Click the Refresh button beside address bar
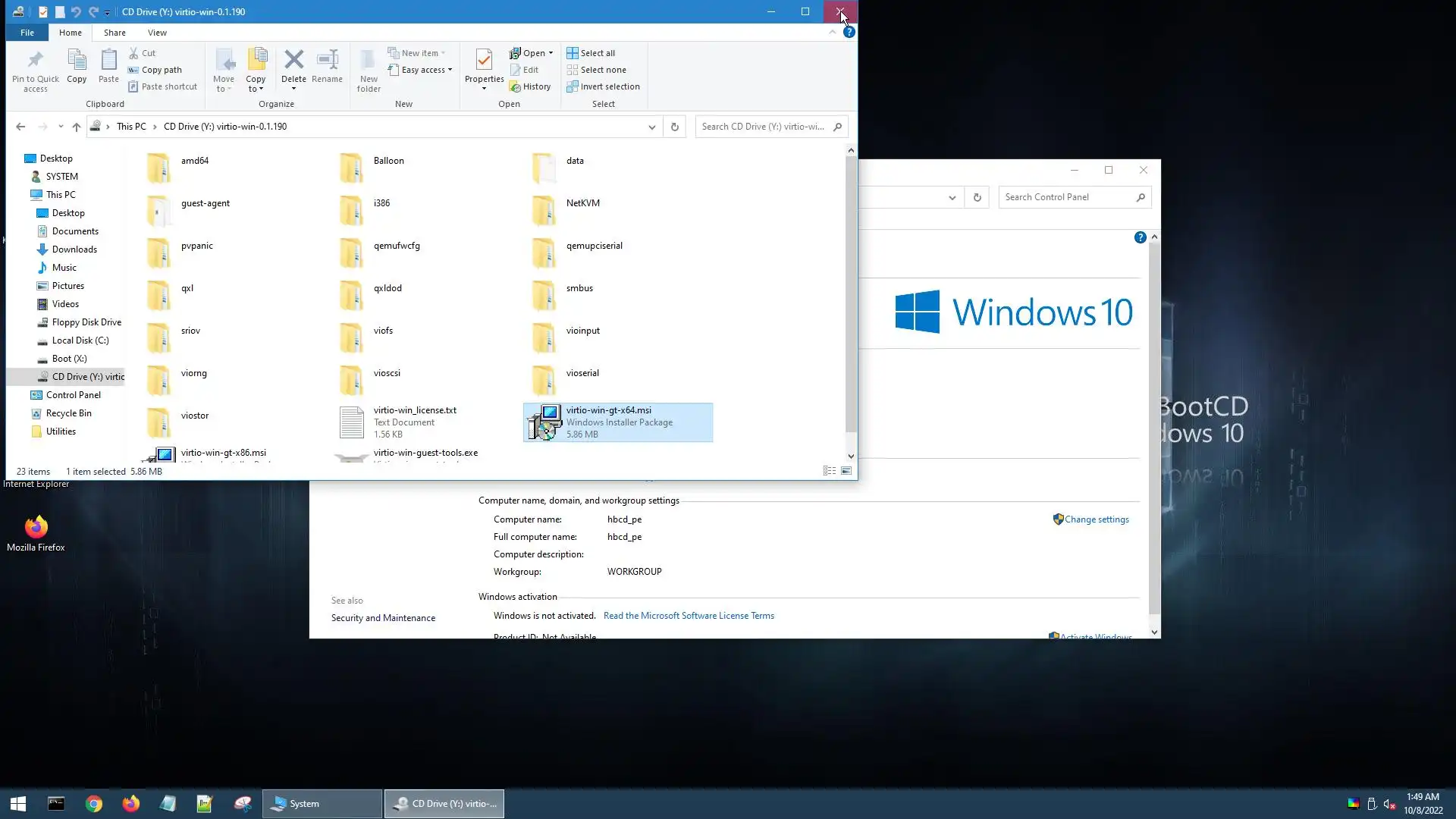 674,127
